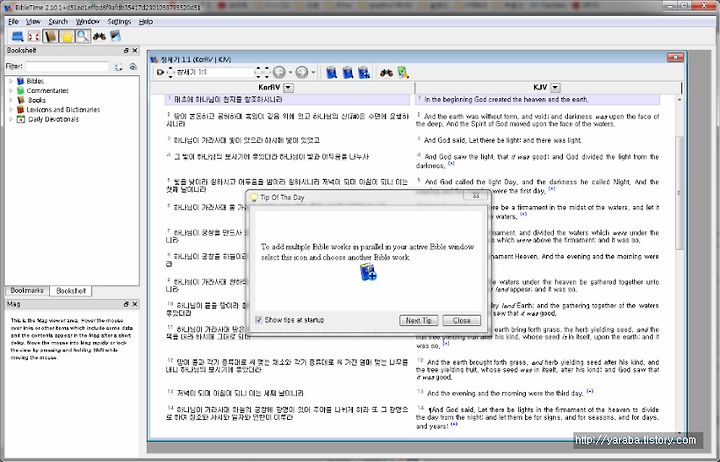720x462 pixels.
Task: Toggle the Bookshelf panel book icon in toolbar
Action: [x=50, y=36]
